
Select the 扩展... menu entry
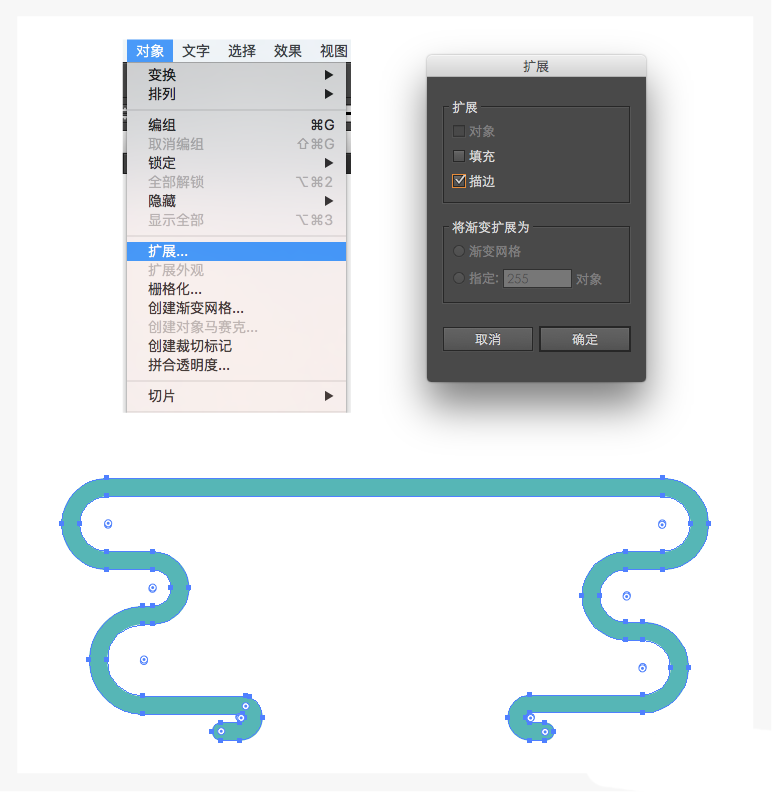237,251
